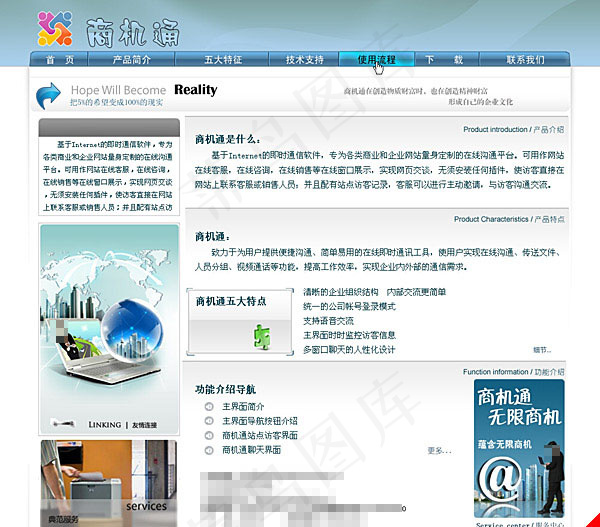
Task: Click the 功能介绍导航 heading
Action: 225,390
